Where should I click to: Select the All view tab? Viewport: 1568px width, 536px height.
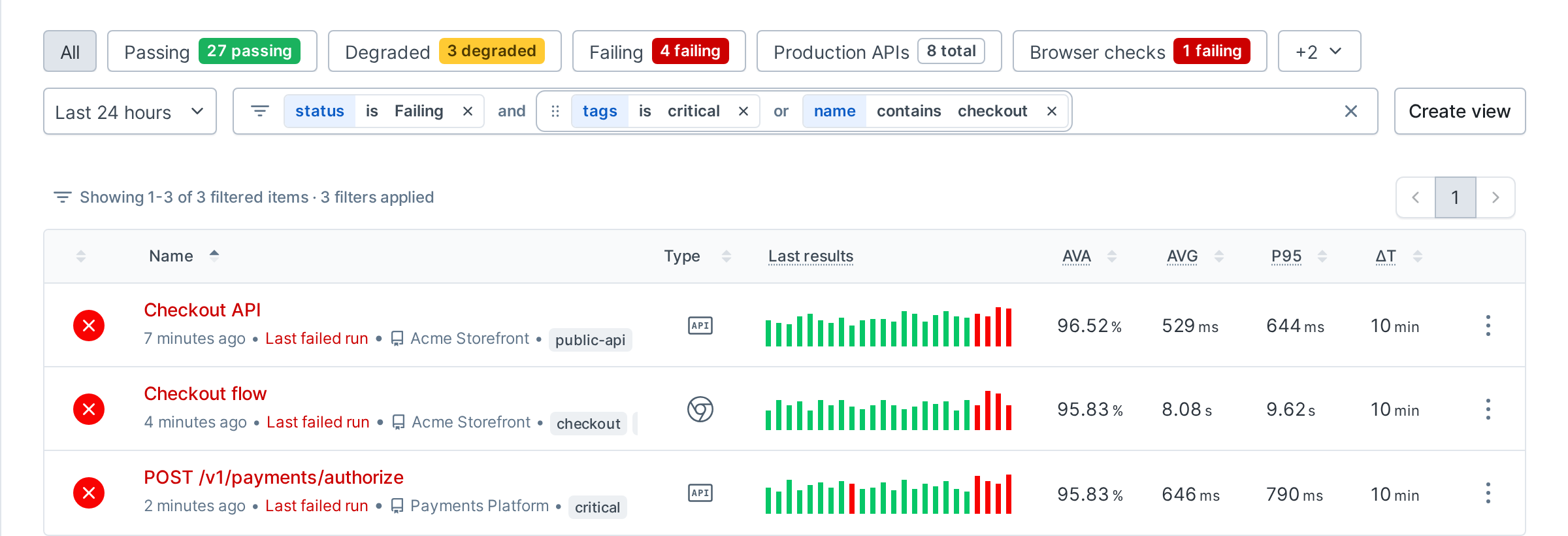point(70,51)
